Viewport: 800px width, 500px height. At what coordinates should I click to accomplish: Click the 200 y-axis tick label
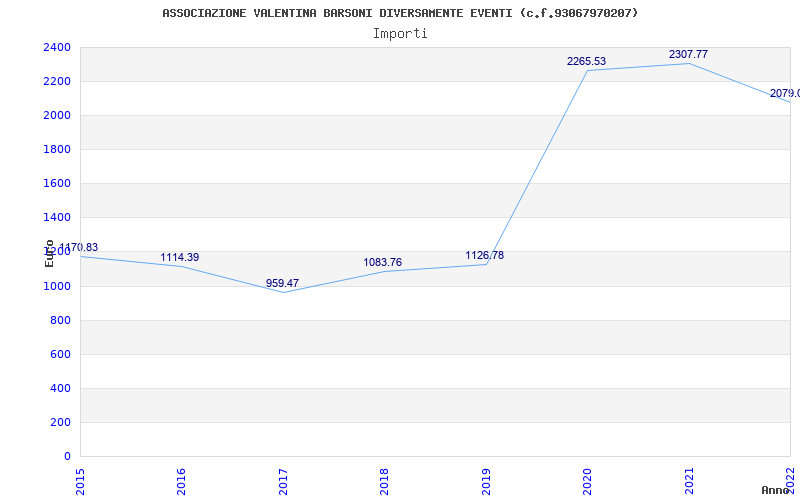tap(60, 422)
